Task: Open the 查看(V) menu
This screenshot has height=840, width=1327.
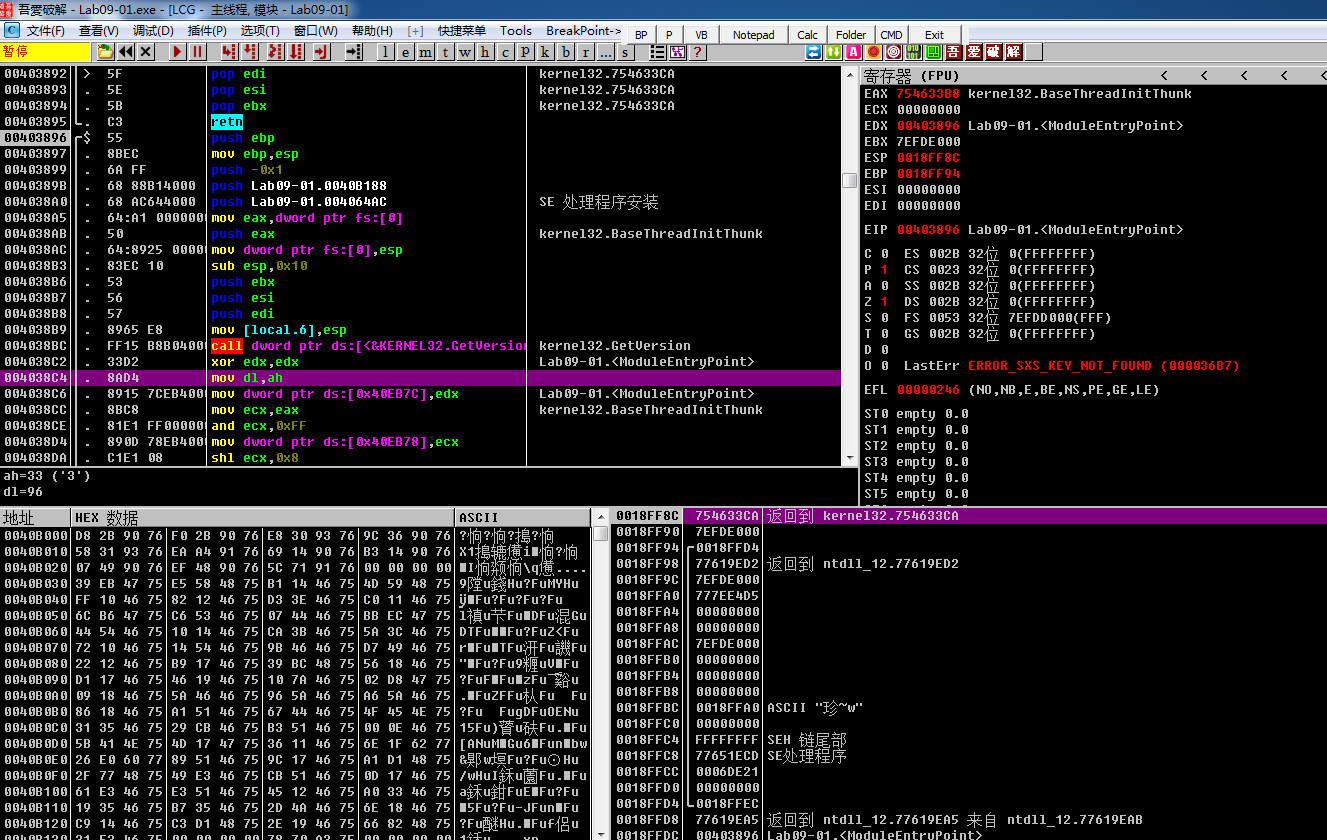Action: pyautogui.click(x=99, y=31)
